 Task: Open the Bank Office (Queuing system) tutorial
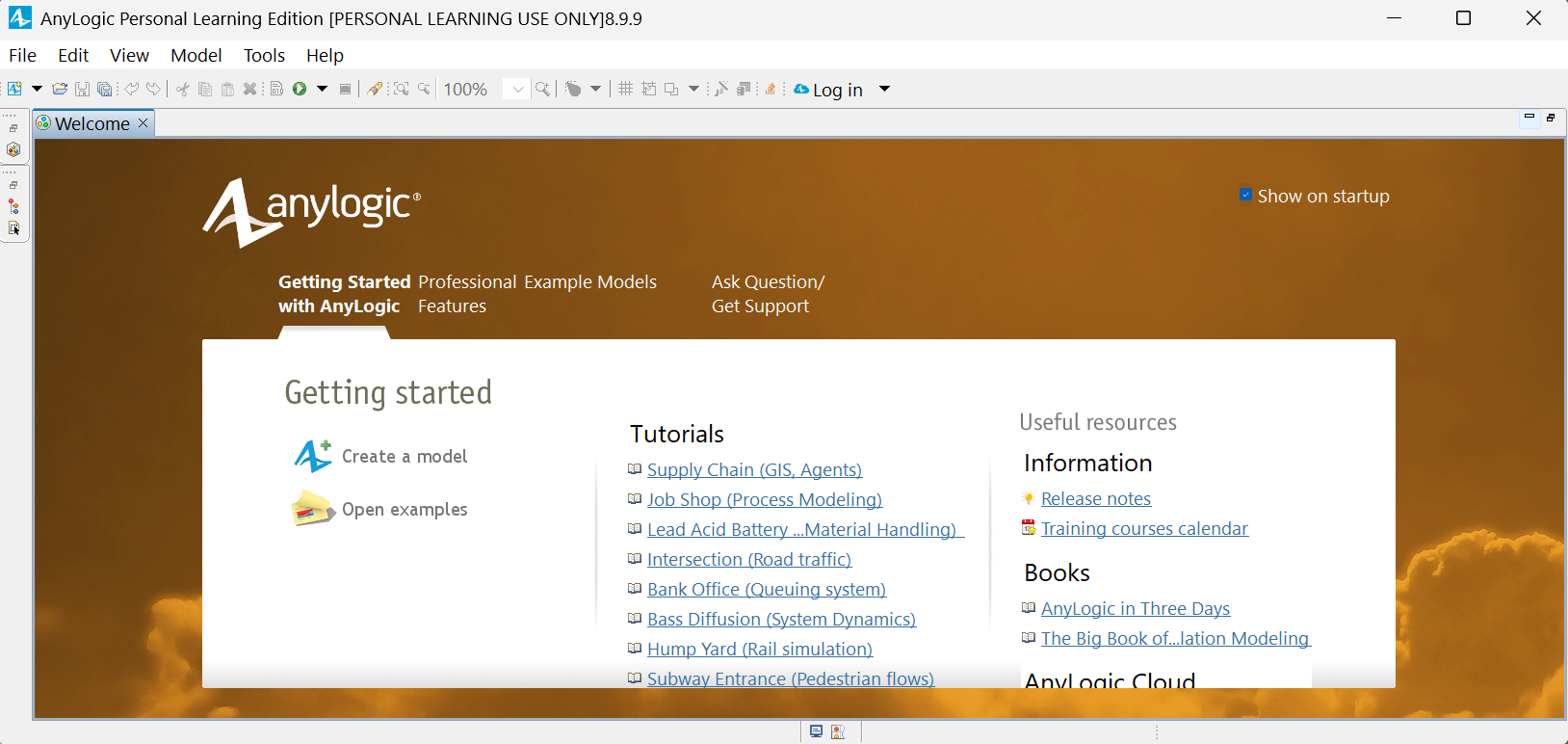pyautogui.click(x=767, y=589)
